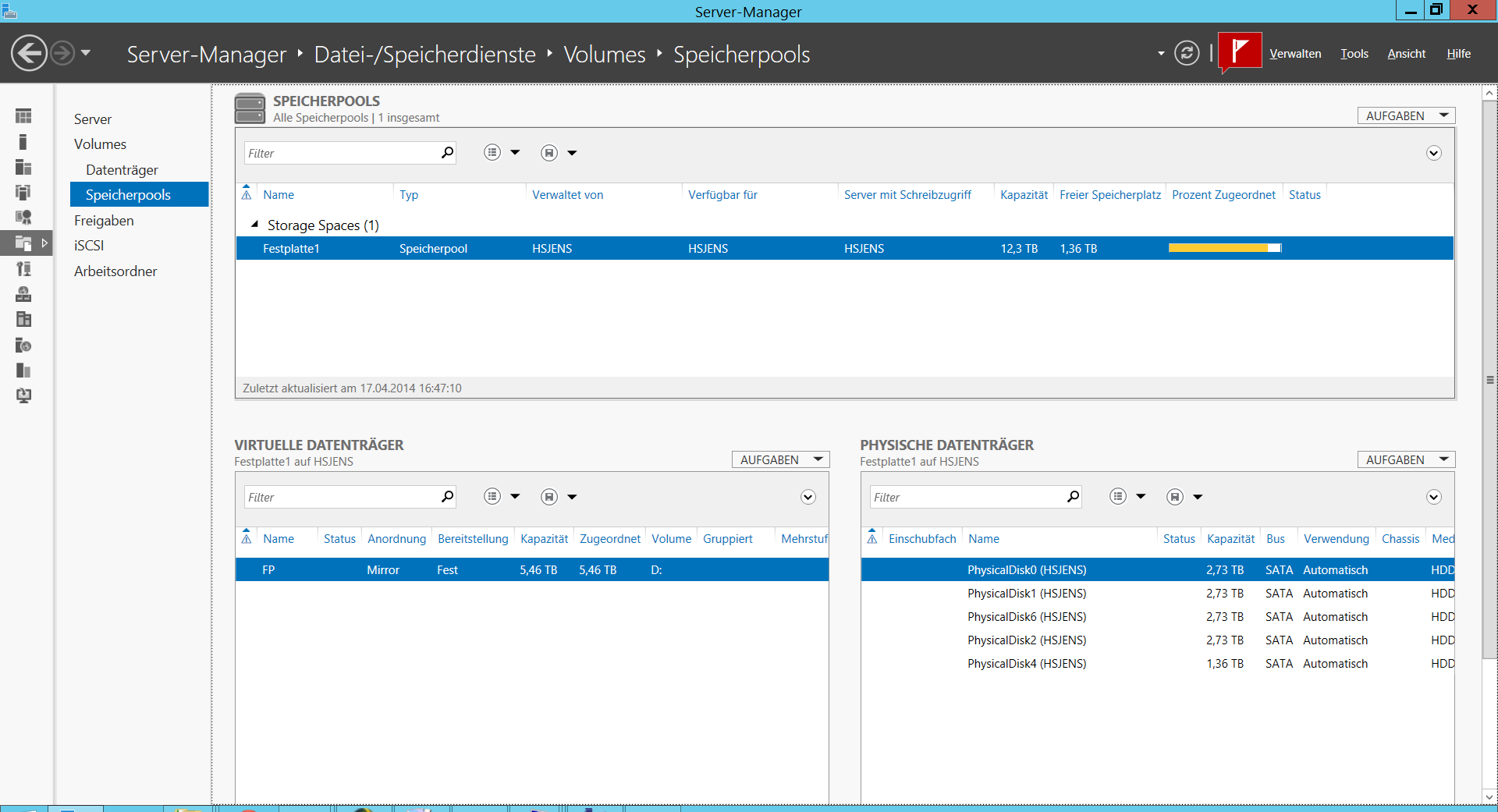Open AUFGABEN dropdown for Virtuelle Datenträger
This screenshot has width=1498, height=812.
[780, 459]
